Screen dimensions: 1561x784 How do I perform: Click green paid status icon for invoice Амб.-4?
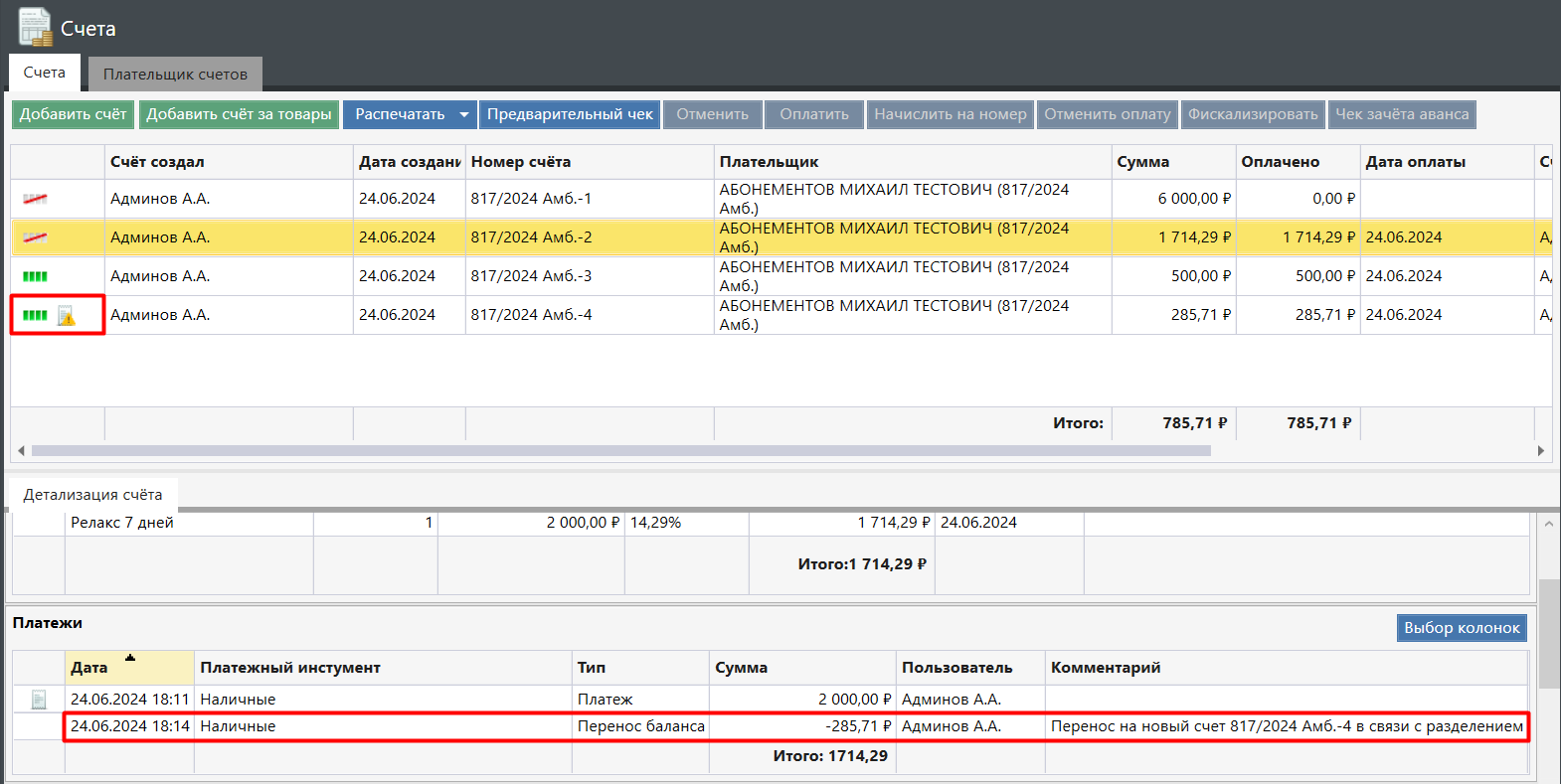click(x=35, y=315)
